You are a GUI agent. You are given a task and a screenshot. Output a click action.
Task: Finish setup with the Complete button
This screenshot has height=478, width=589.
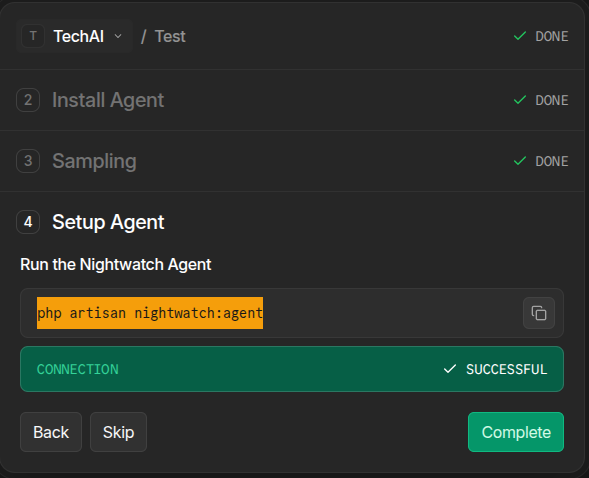pyautogui.click(x=516, y=432)
